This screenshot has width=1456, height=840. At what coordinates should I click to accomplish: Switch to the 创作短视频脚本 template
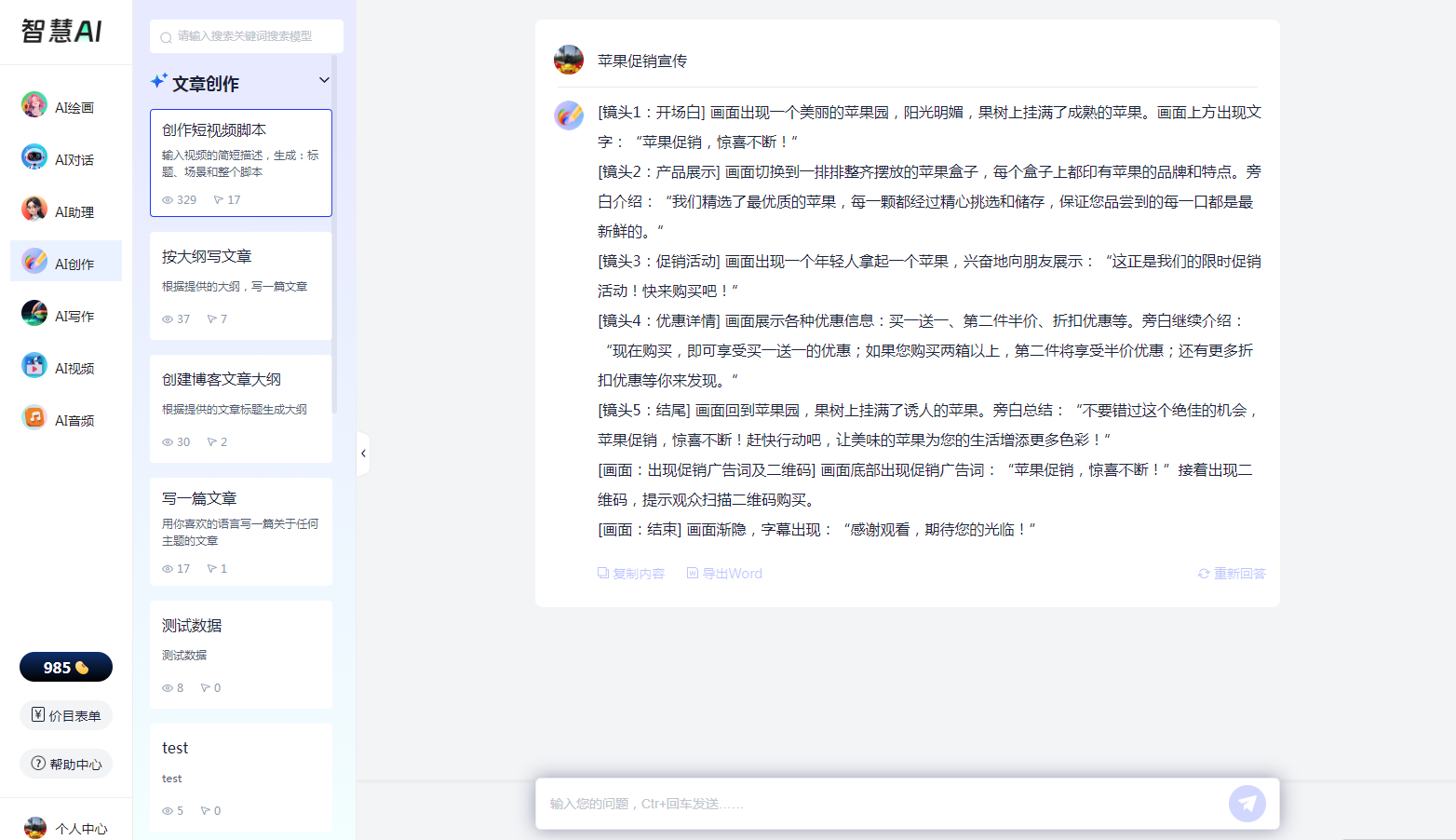coord(240,162)
